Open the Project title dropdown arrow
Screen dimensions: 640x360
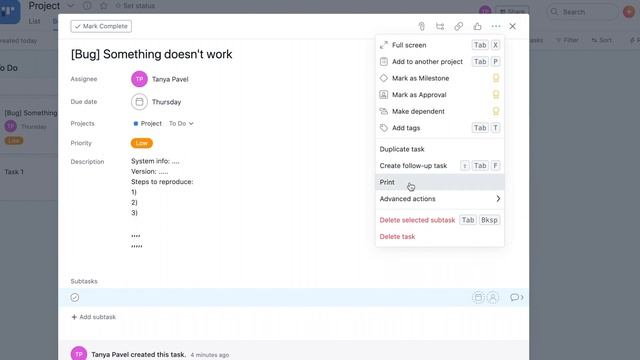pyautogui.click(x=70, y=6)
